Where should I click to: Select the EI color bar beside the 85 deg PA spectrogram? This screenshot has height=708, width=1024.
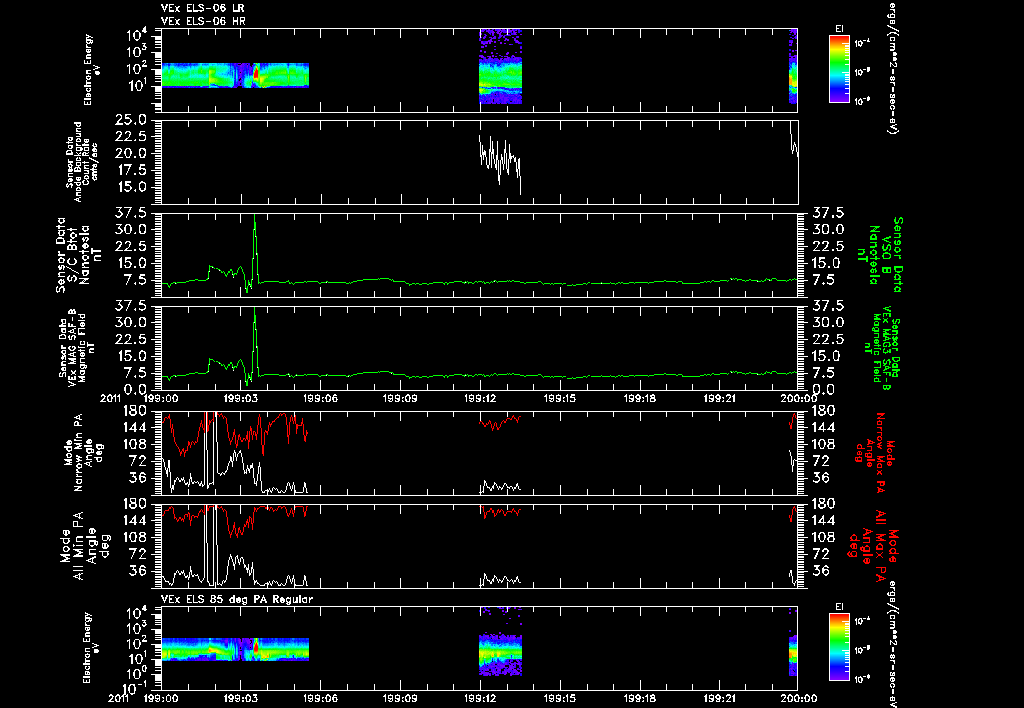pyautogui.click(x=839, y=648)
